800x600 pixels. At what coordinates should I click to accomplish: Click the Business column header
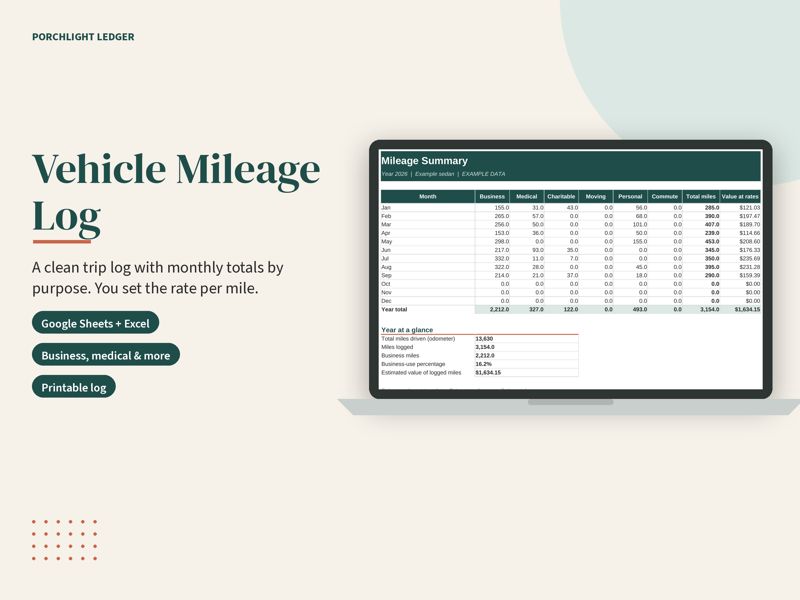(492, 196)
